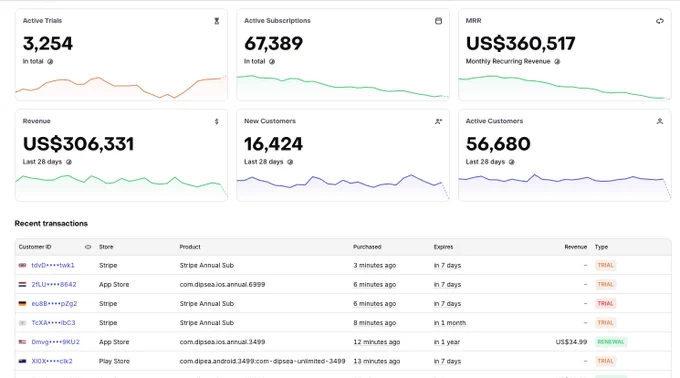Open customer XI0X••••clk2
Screen dimensions: 680x378
(52, 361)
